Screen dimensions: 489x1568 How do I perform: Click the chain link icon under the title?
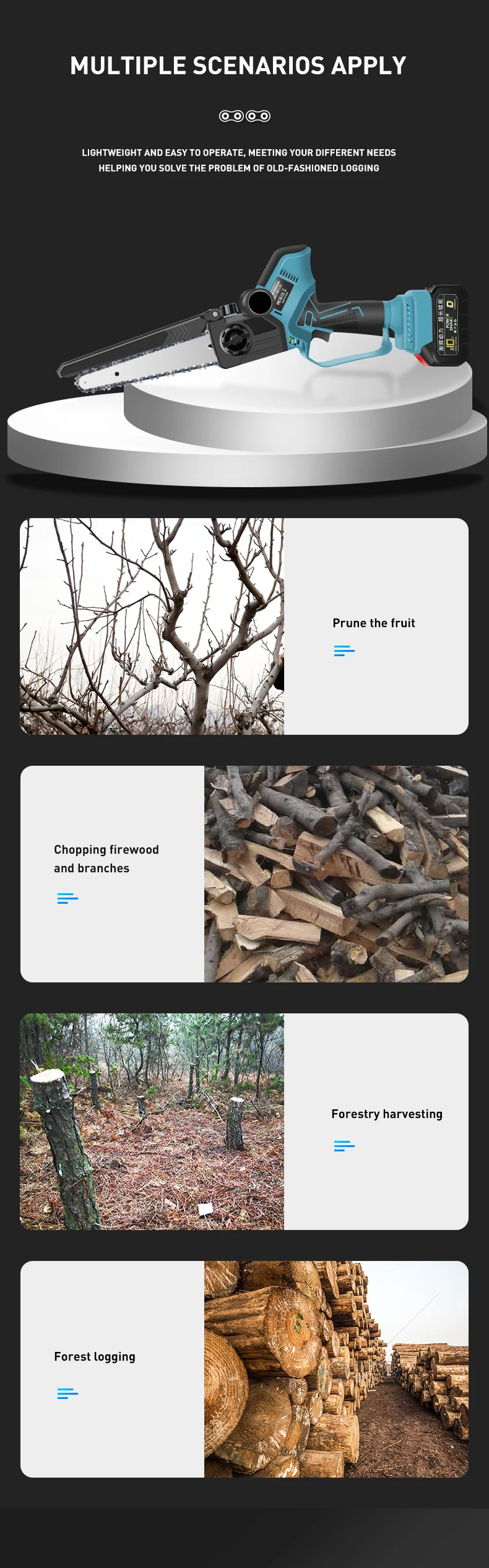click(x=244, y=116)
